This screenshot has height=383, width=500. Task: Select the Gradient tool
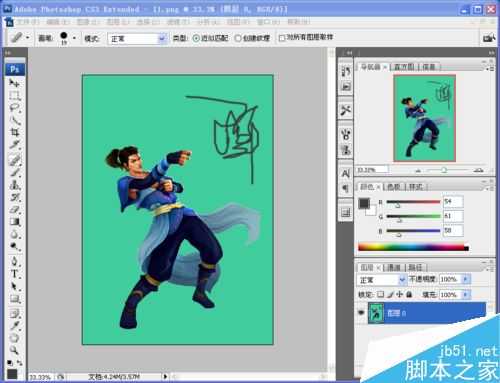click(x=14, y=222)
